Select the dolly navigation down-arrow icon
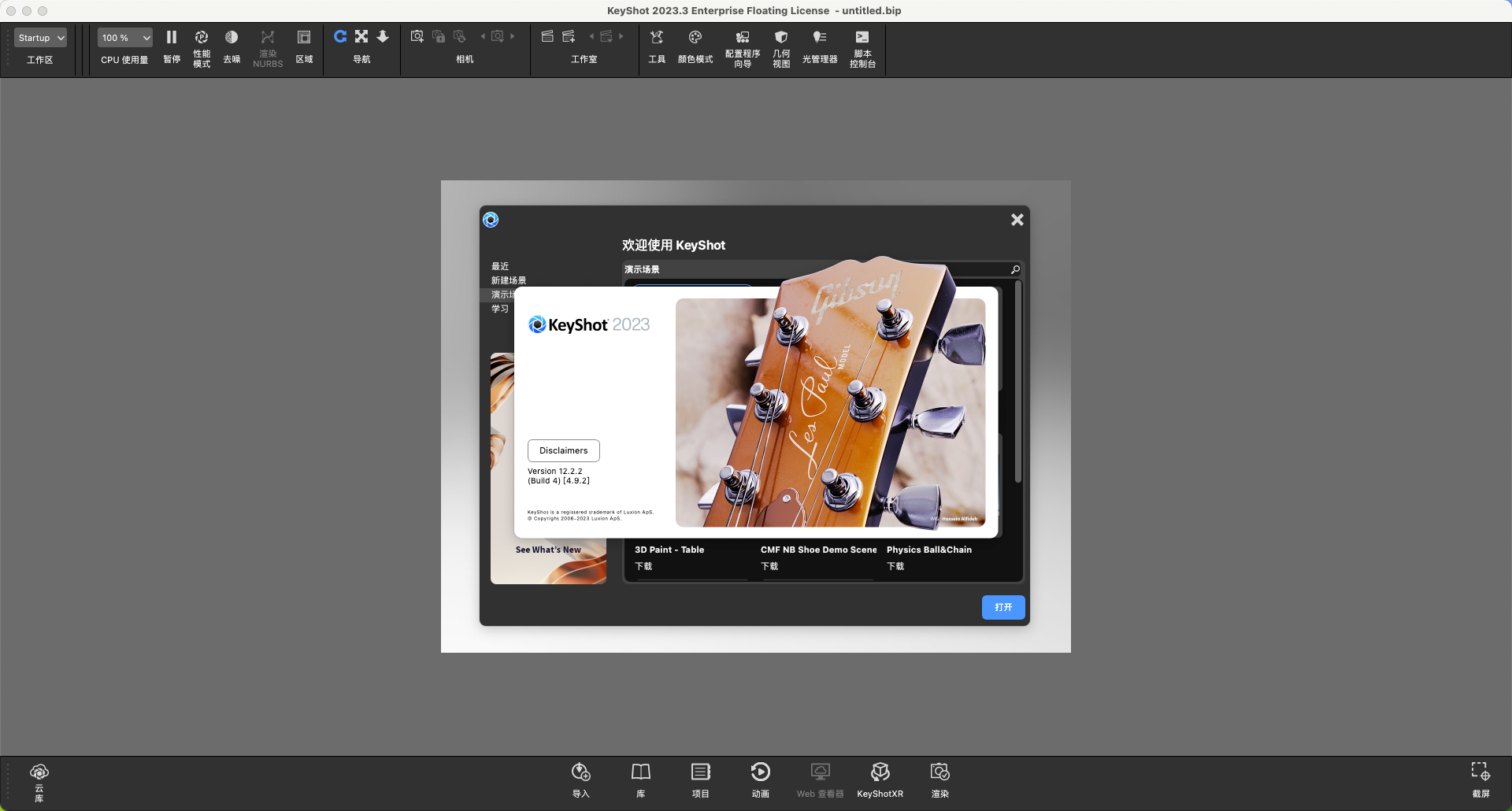Screen dimensions: 1512x811 click(383, 36)
